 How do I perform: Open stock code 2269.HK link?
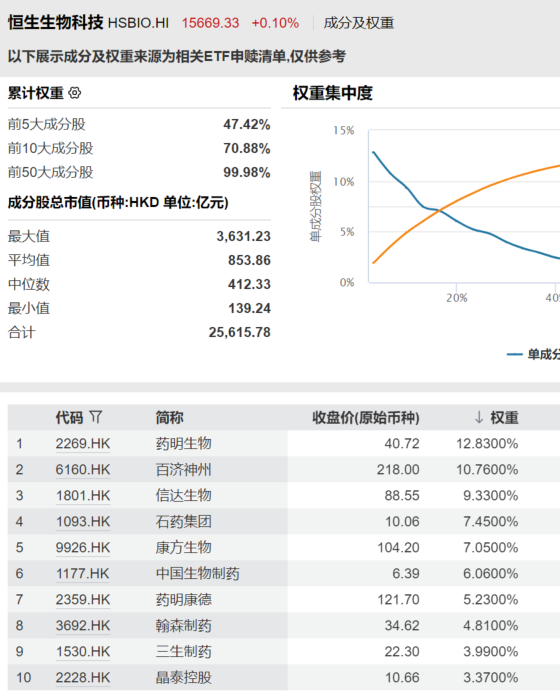pos(83,444)
